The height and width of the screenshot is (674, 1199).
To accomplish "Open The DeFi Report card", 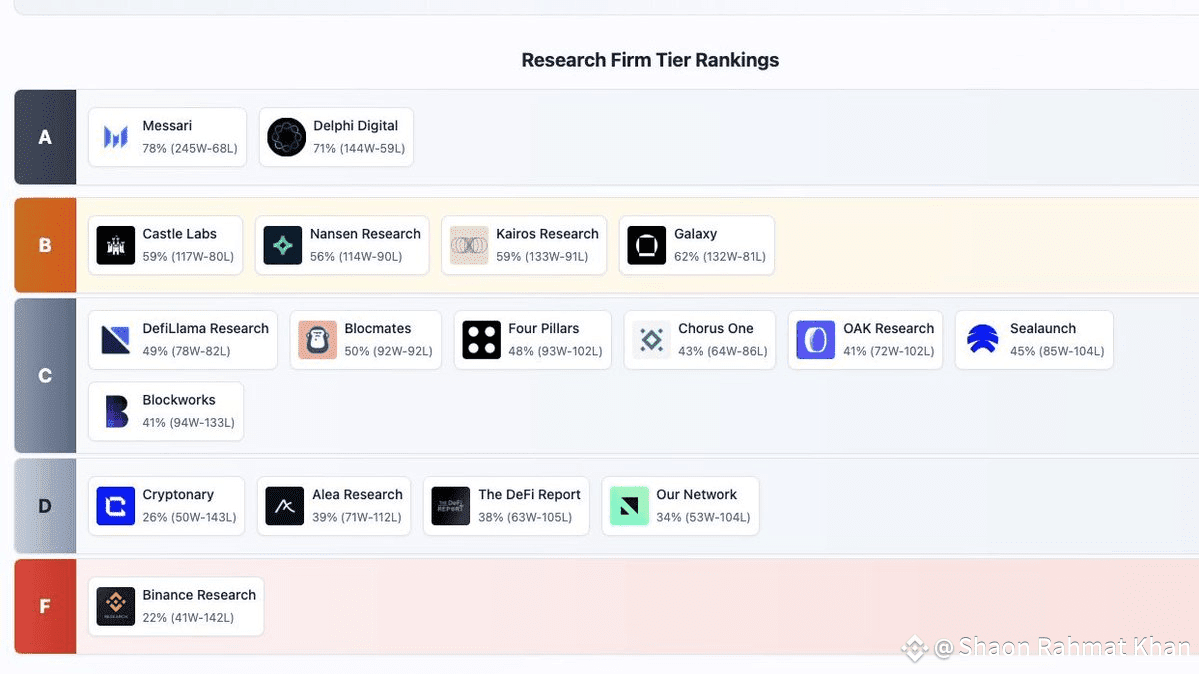I will click(x=506, y=506).
